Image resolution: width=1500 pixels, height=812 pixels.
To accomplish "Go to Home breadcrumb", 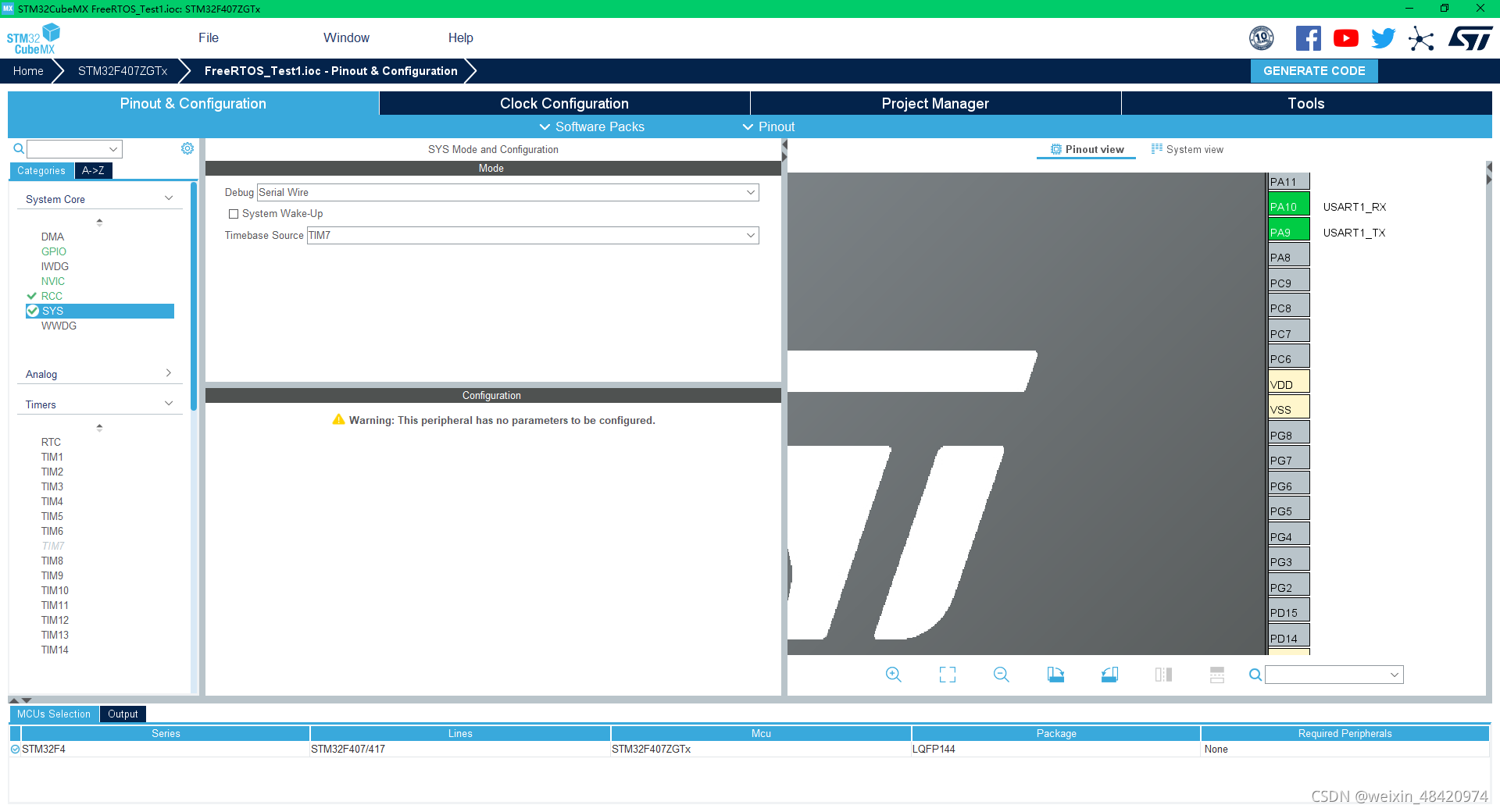I will click(28, 70).
